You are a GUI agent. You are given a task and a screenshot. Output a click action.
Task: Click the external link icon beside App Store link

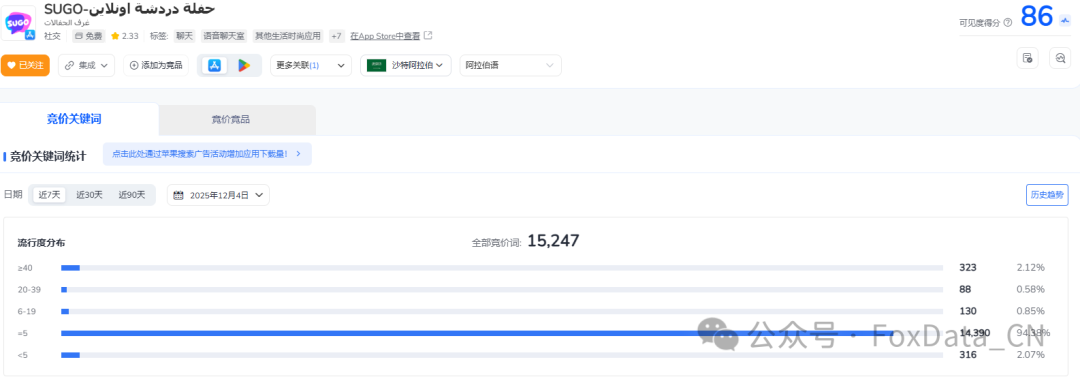coord(428,35)
